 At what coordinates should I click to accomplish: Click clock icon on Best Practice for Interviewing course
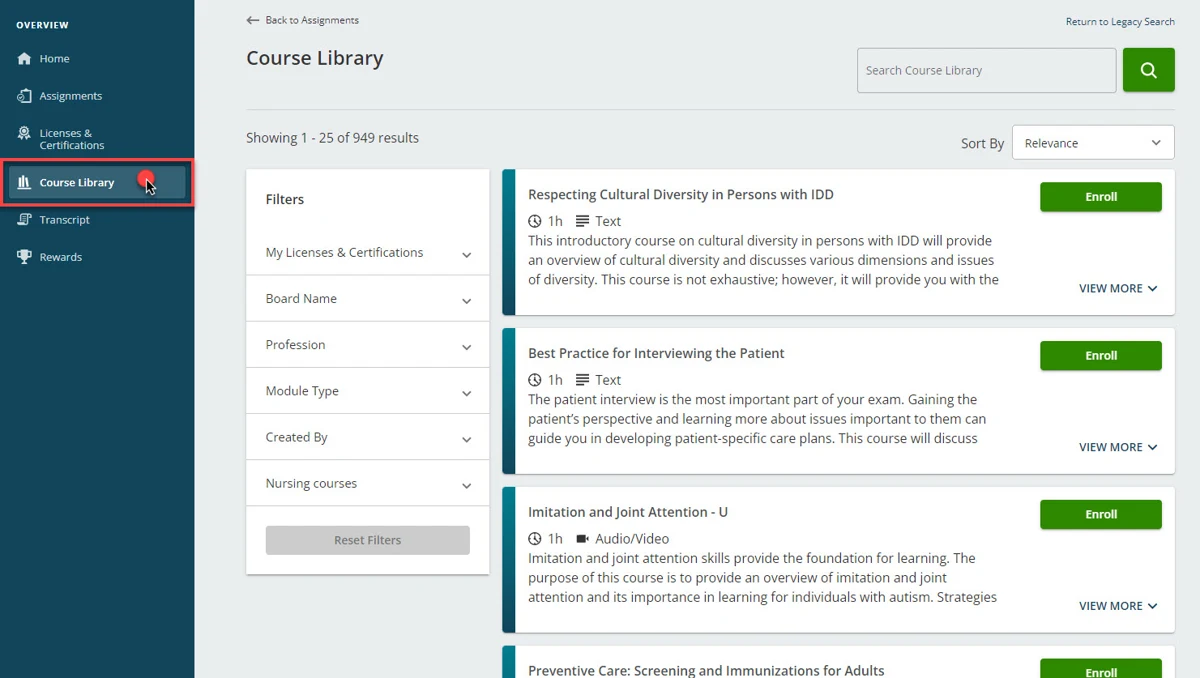click(535, 380)
